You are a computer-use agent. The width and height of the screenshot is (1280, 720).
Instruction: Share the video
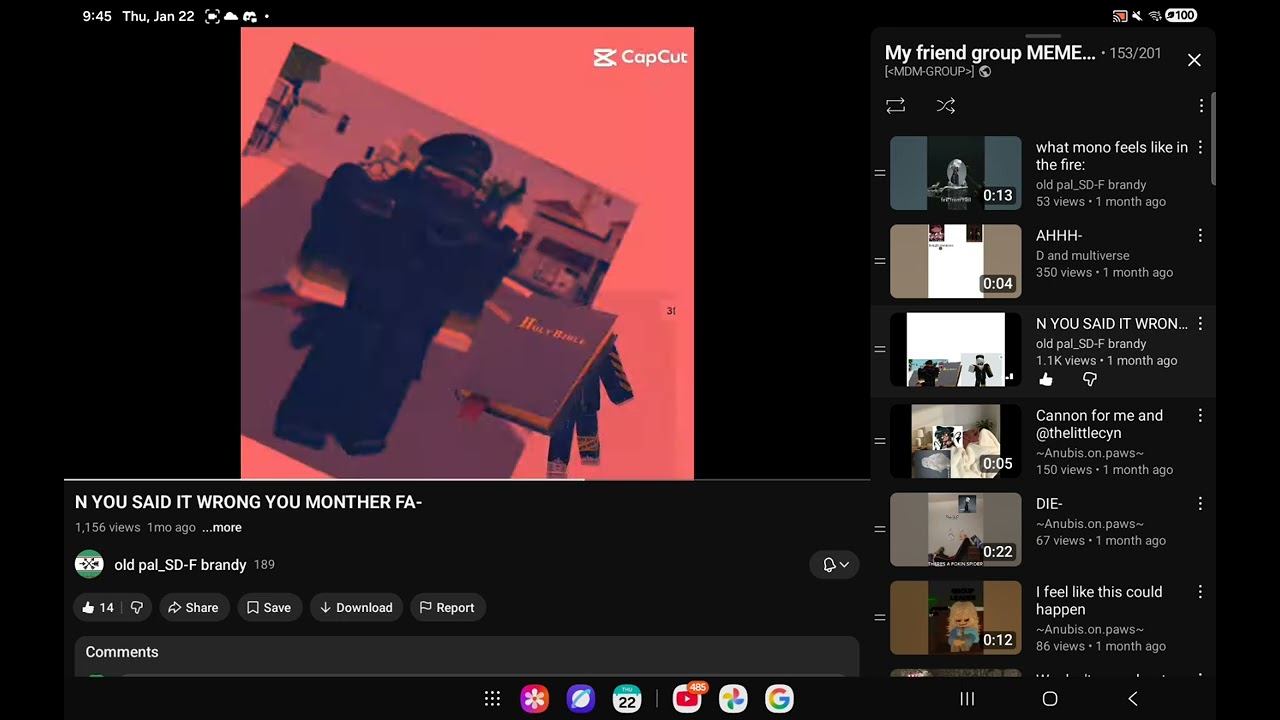193,608
